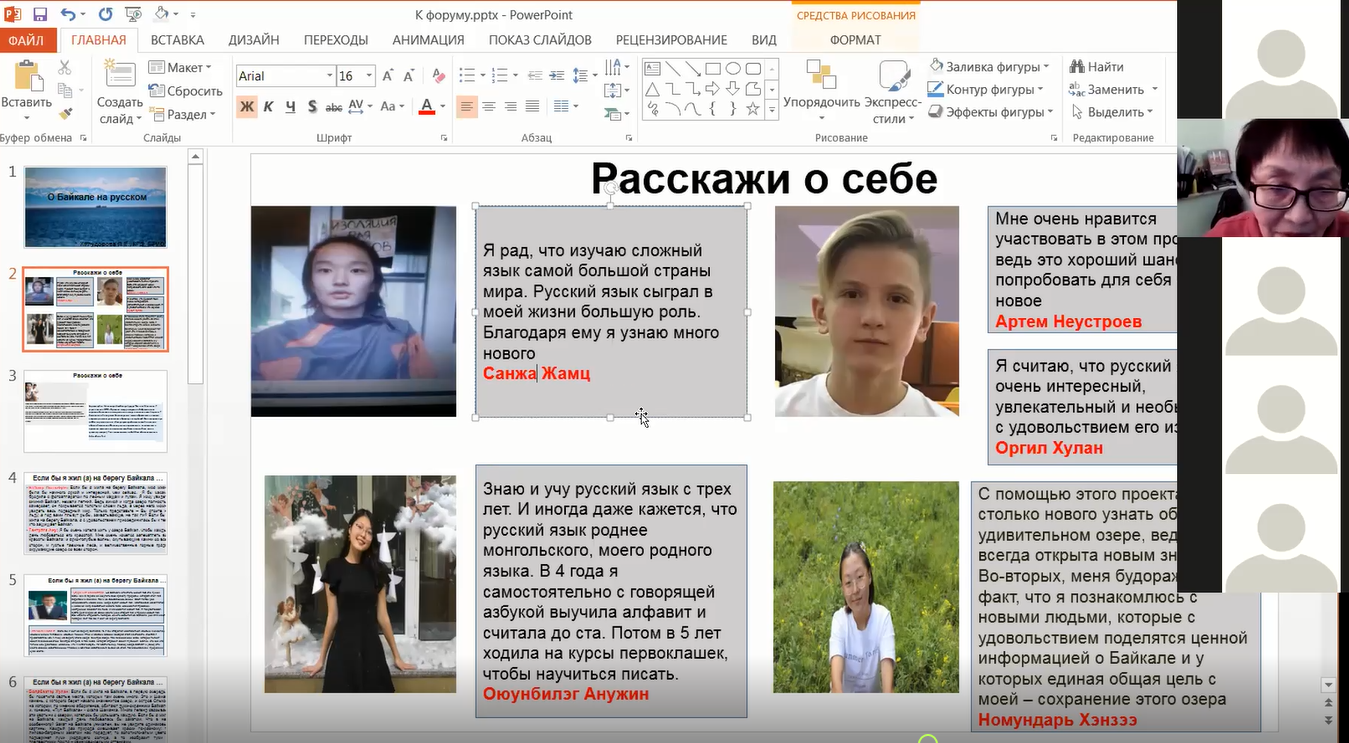This screenshot has height=743, width=1349.
Task: Open the font size 16 dropdown
Action: 369,76
